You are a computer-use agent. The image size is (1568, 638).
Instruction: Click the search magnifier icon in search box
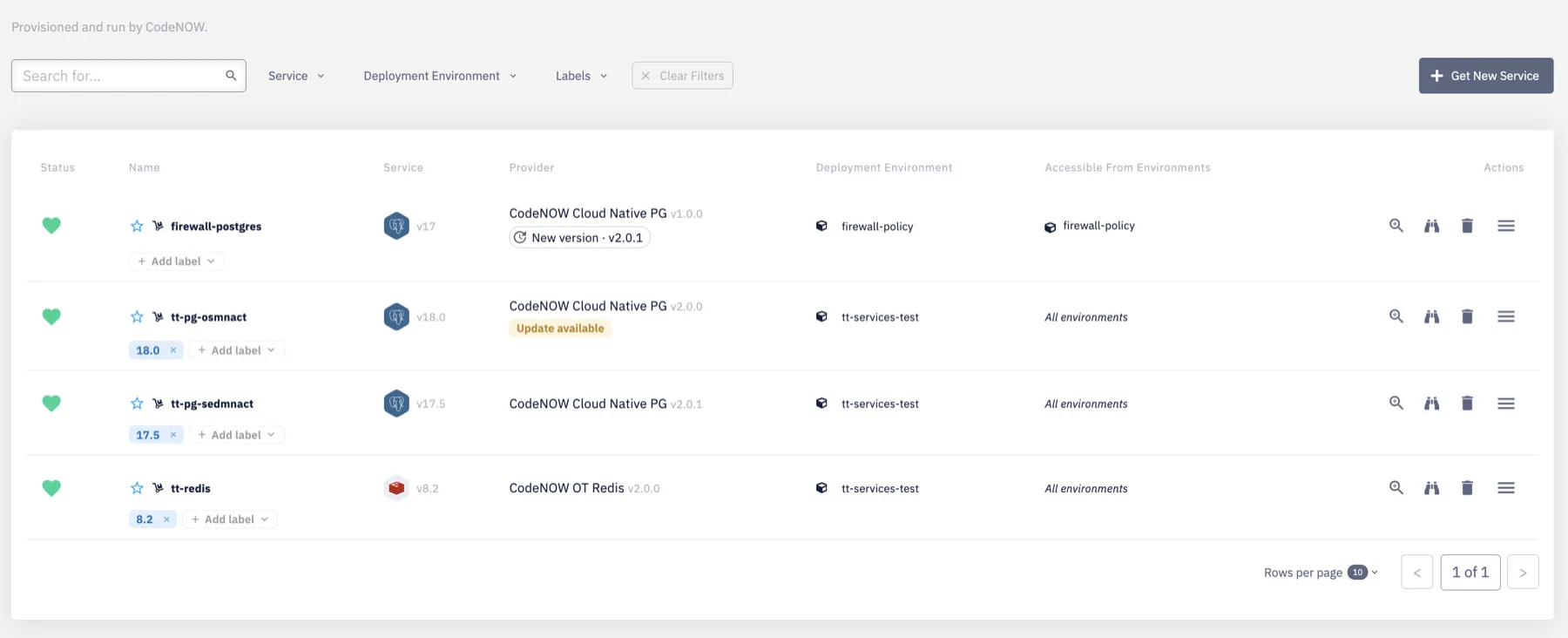[x=231, y=76]
